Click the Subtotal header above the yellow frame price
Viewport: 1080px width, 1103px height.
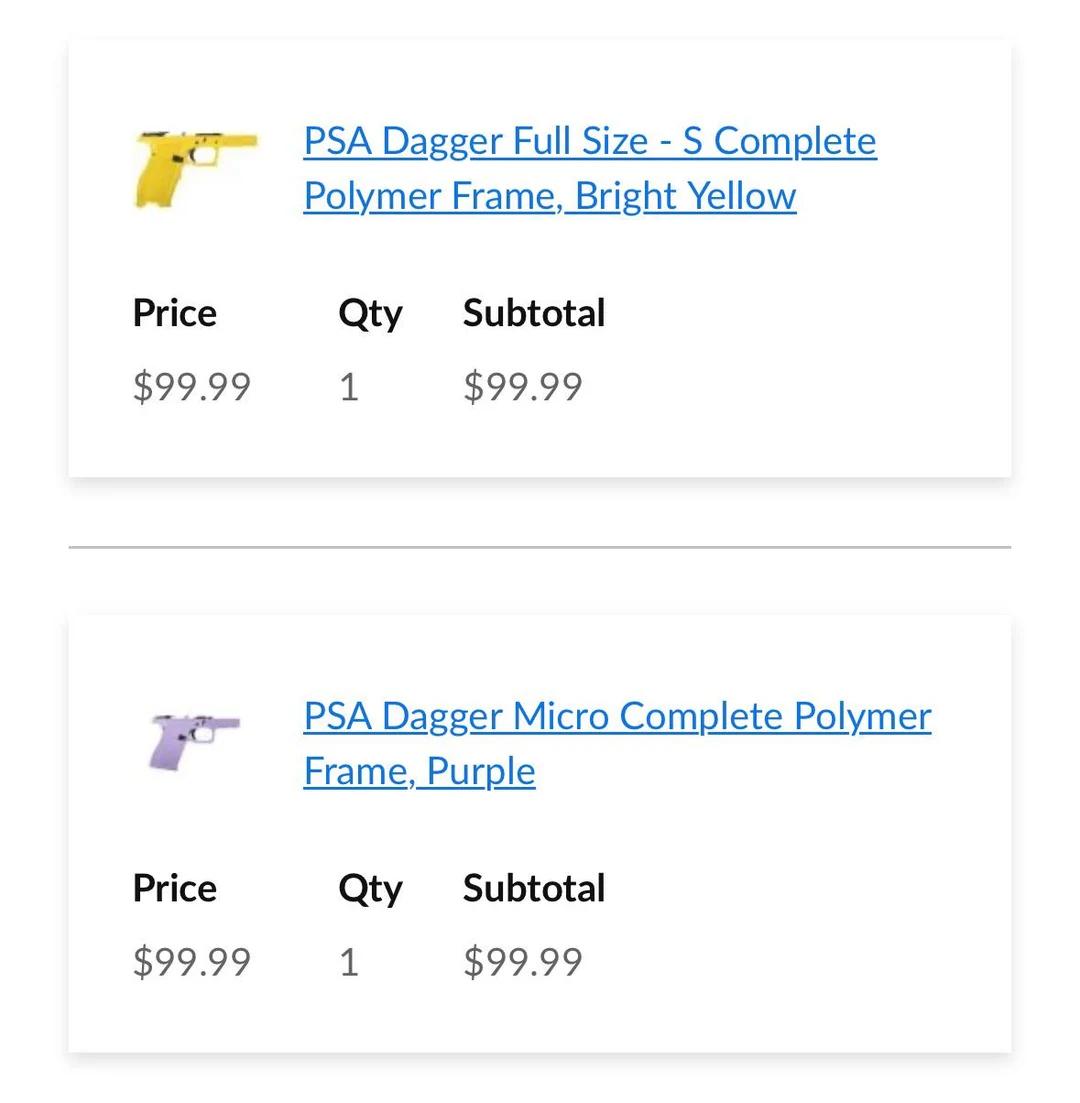pyautogui.click(x=534, y=312)
